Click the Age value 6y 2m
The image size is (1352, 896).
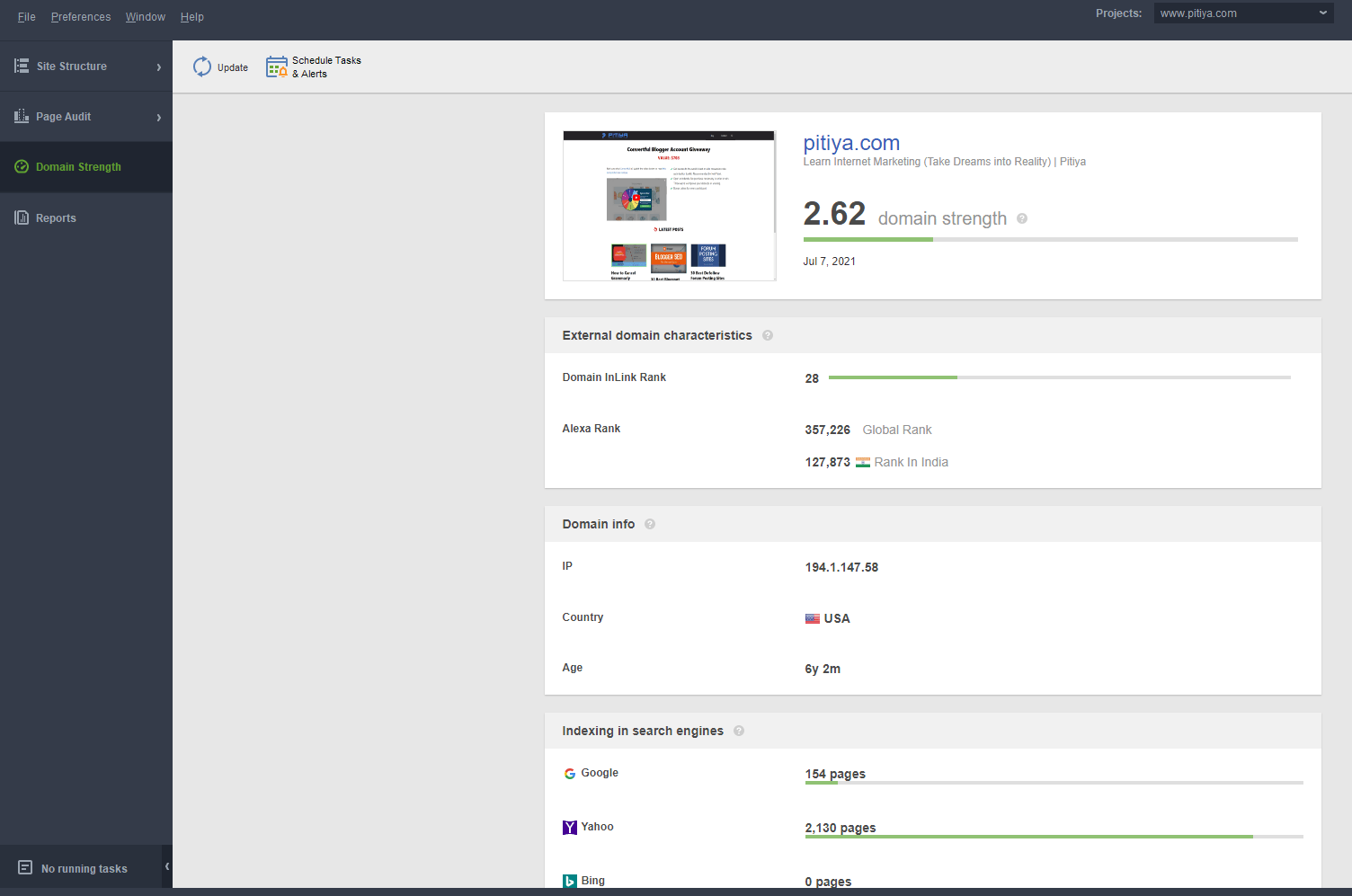click(x=823, y=669)
